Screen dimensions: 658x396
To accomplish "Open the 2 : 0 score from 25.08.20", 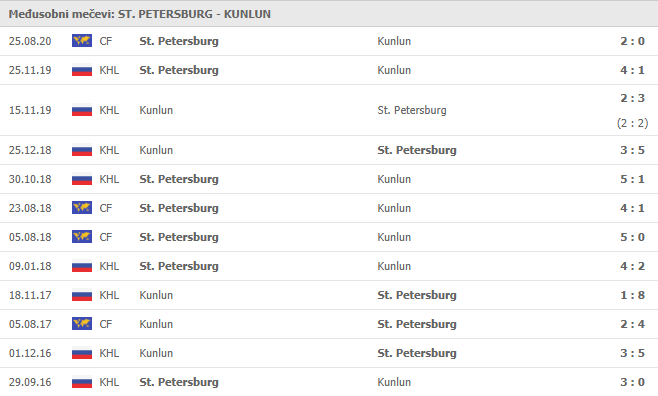I will point(632,41).
